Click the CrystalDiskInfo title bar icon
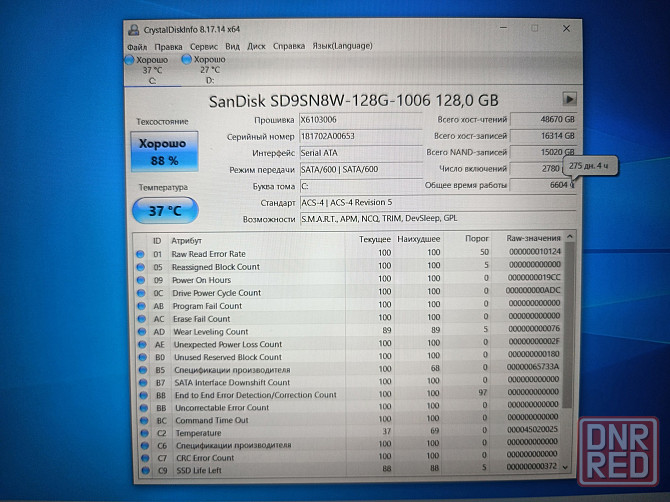Viewport: 670px width, 502px height. [134, 29]
